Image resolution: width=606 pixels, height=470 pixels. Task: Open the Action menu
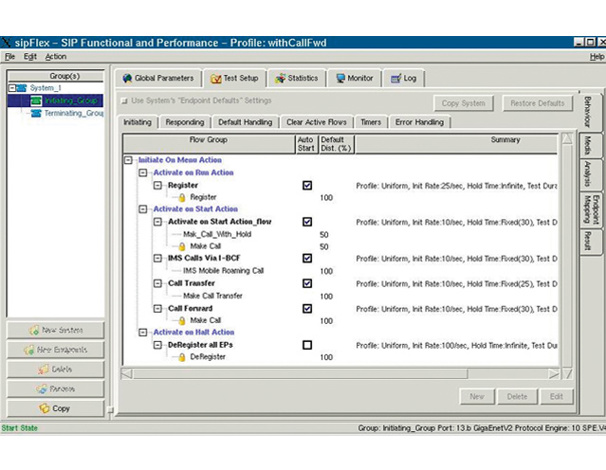pos(56,57)
